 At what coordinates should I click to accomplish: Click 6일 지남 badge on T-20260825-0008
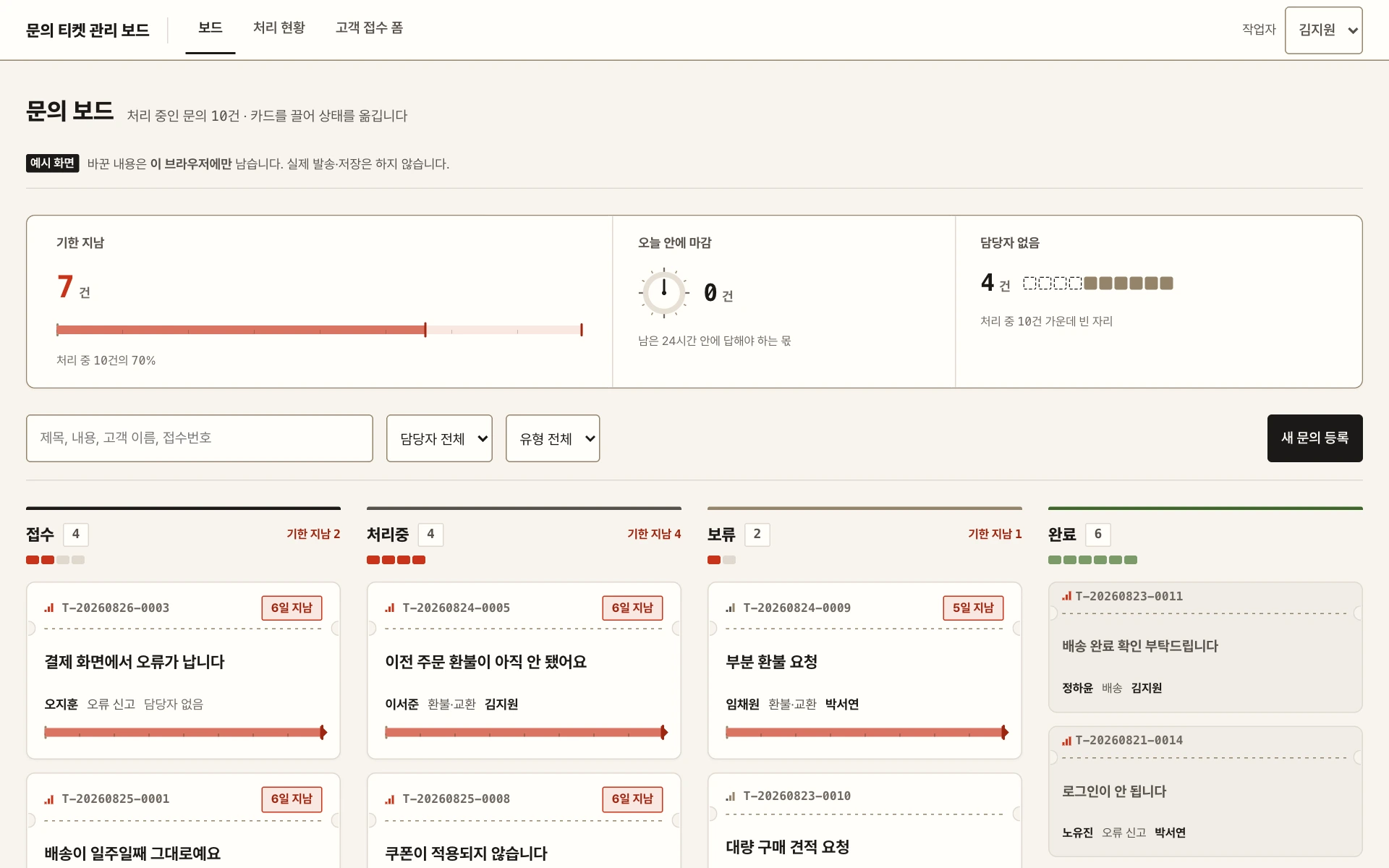(632, 799)
